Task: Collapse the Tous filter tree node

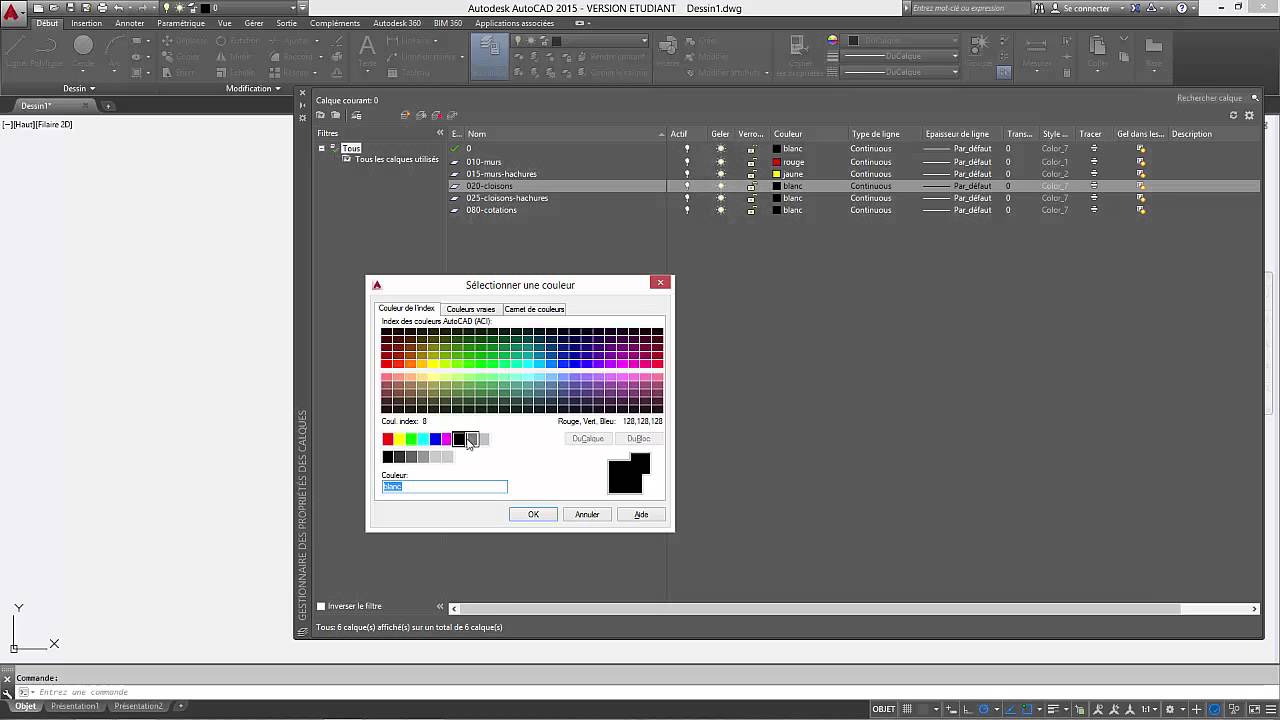Action: coord(321,148)
